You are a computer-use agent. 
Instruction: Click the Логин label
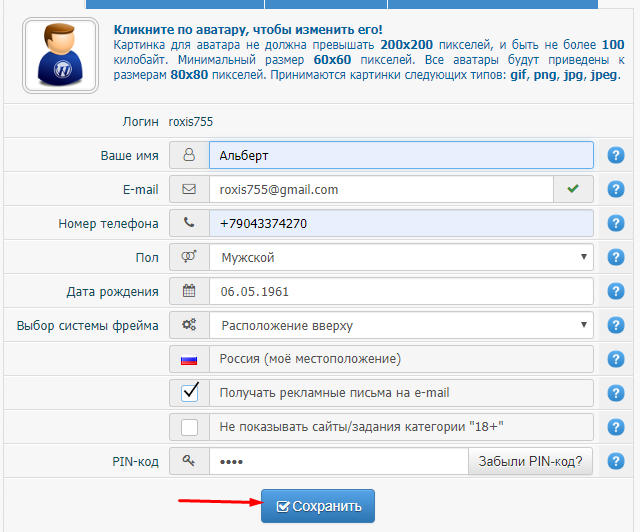(140, 122)
